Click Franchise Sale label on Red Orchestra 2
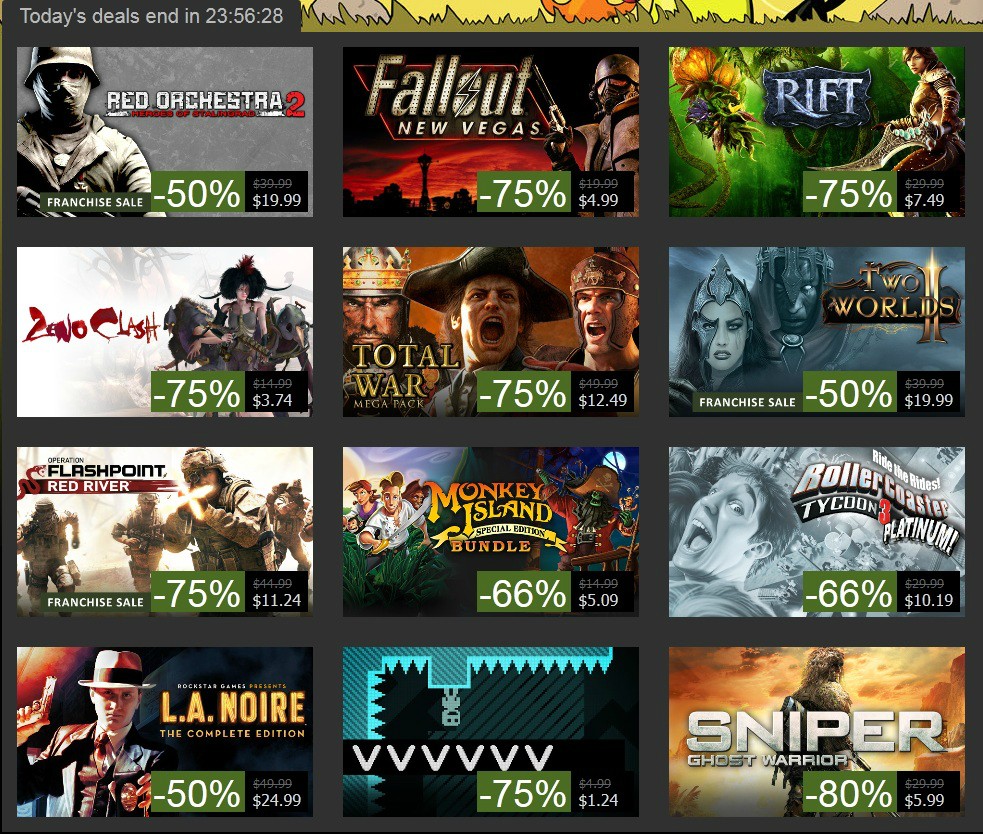Viewport: 983px width, 834px height. coord(95,202)
